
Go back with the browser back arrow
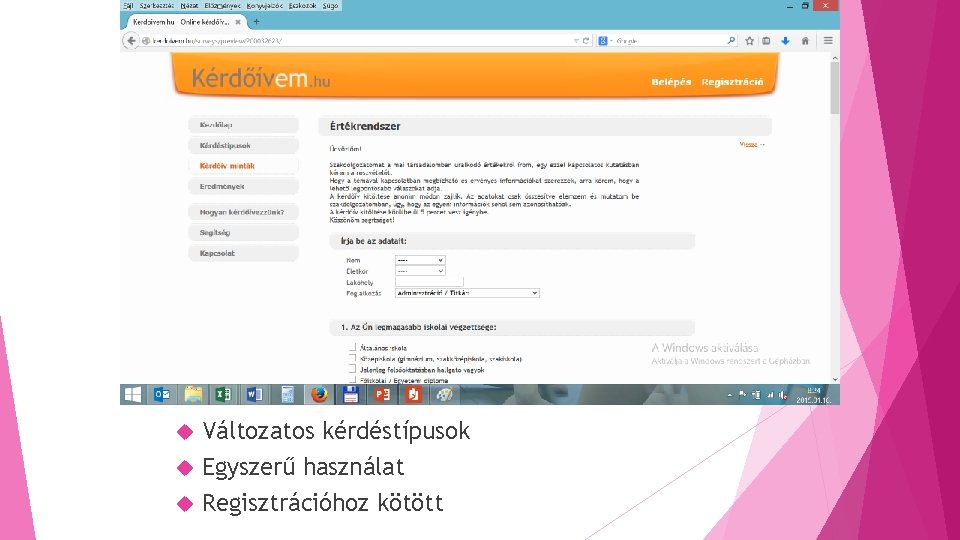131,40
